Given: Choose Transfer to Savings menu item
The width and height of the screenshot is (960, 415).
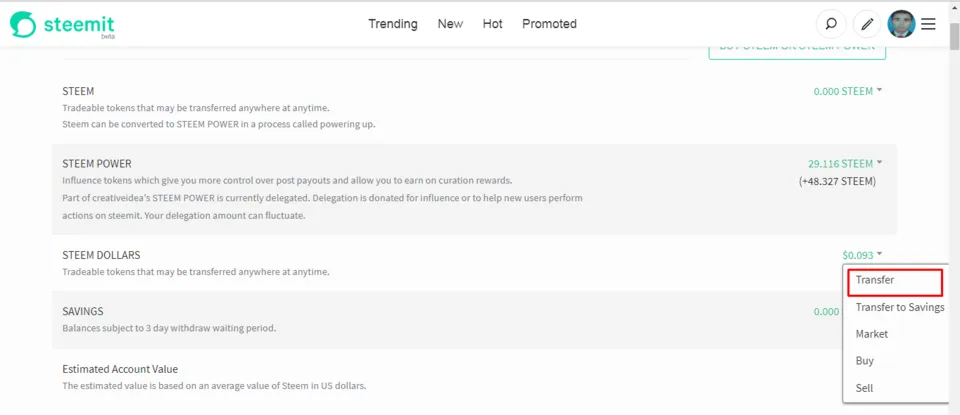Looking at the screenshot, I should point(899,307).
